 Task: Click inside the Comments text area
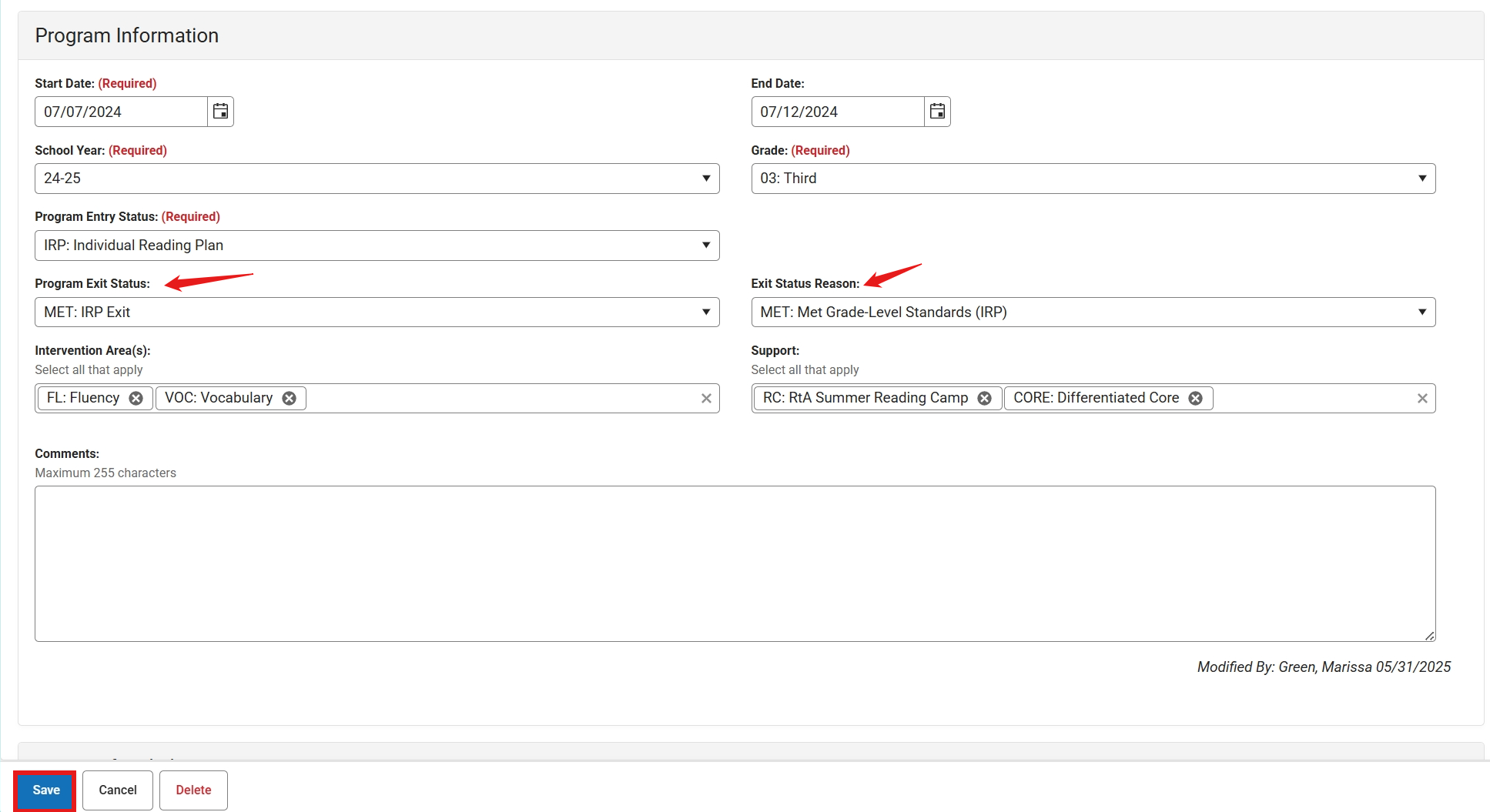(x=735, y=563)
